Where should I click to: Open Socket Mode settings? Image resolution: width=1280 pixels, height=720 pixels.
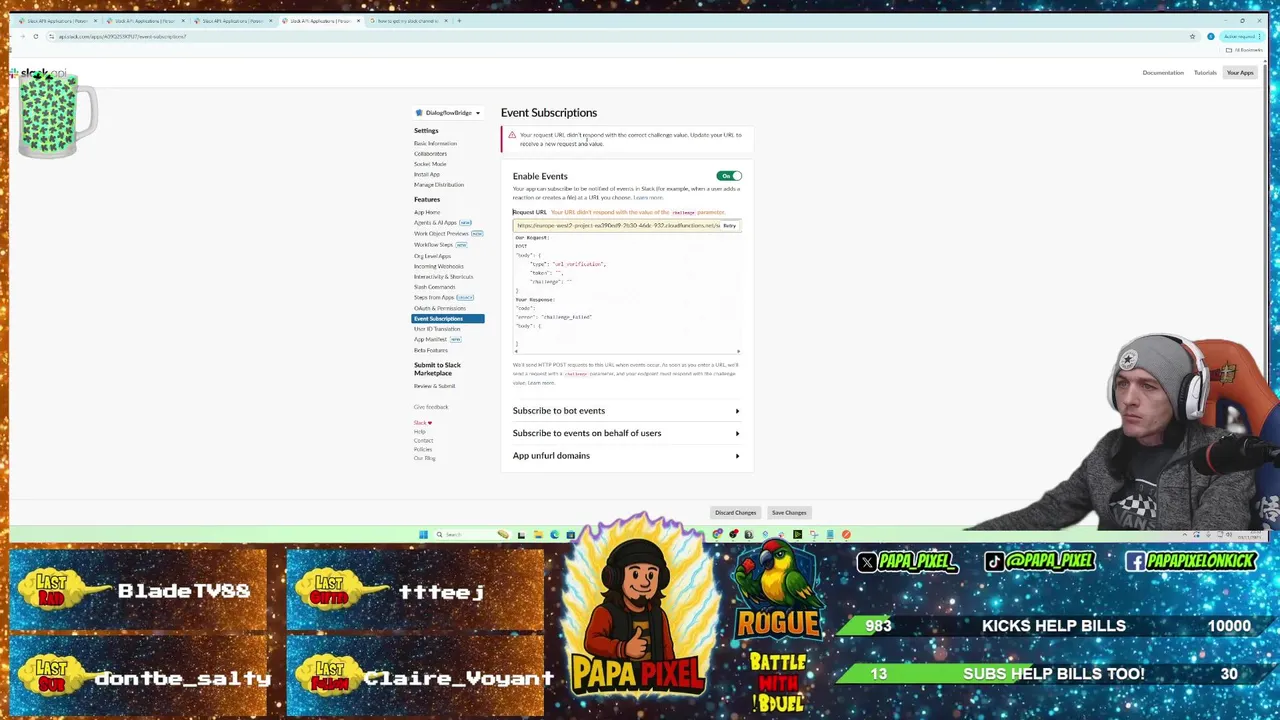pos(430,164)
